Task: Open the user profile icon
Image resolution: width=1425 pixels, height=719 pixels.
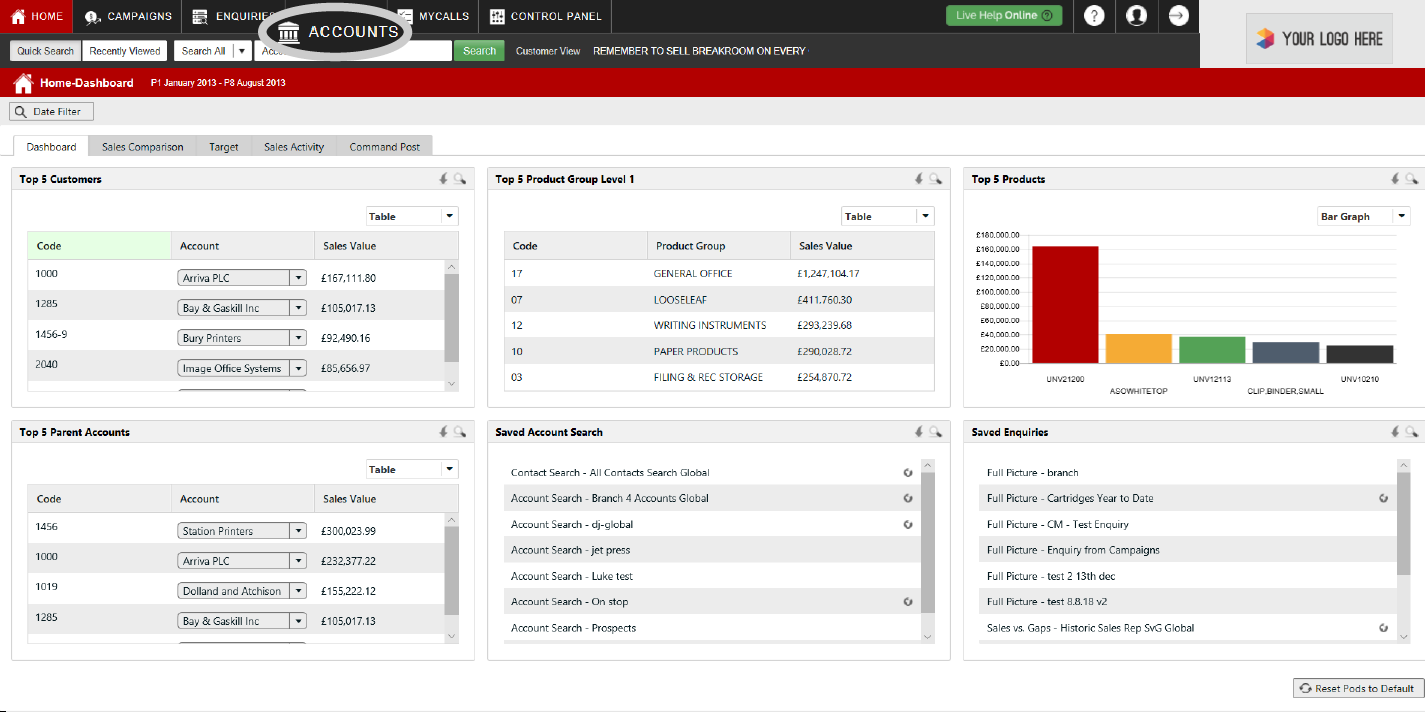Action: point(1136,16)
